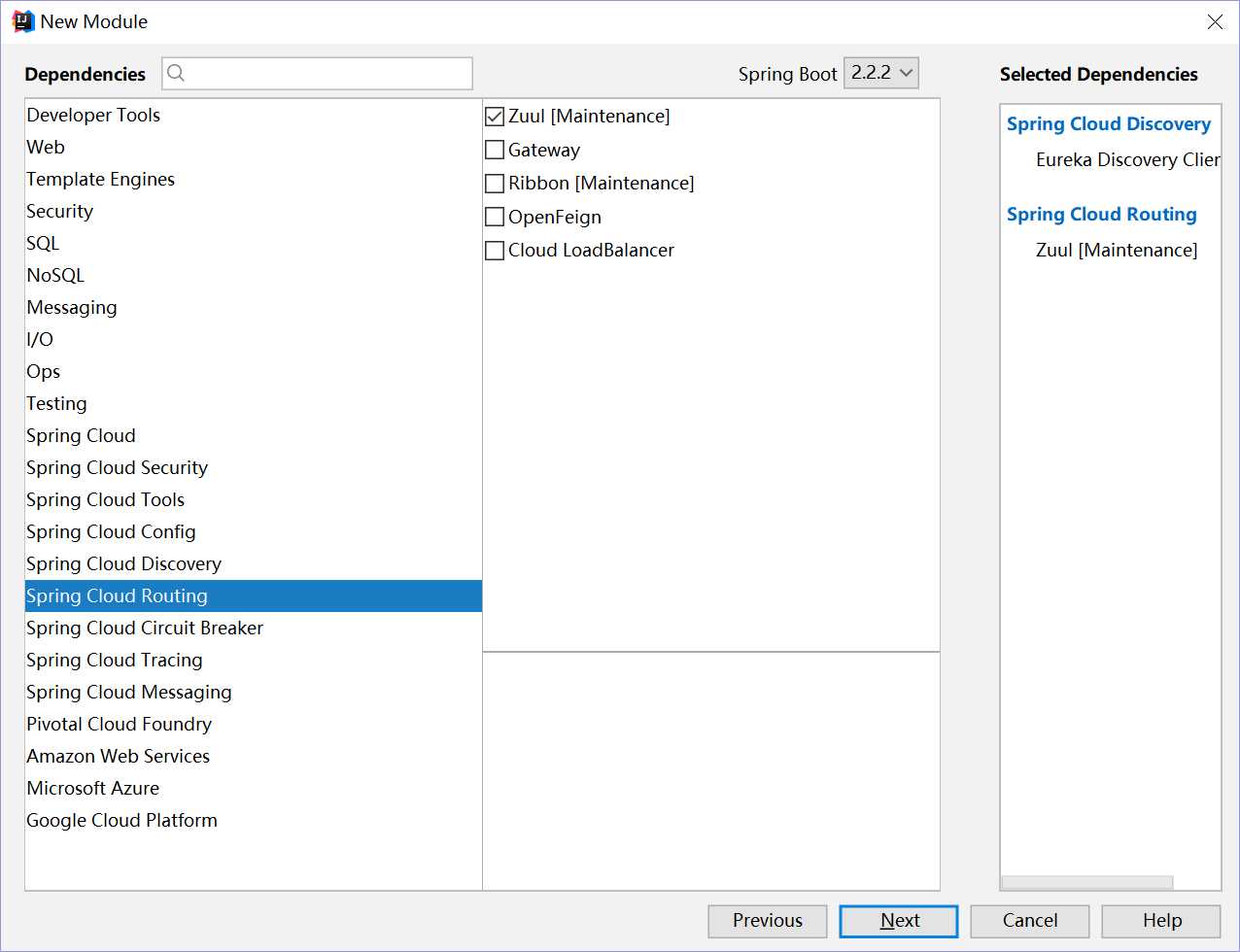Select Microsoft Azure category
Image resolution: width=1240 pixels, height=952 pixels.
point(254,788)
